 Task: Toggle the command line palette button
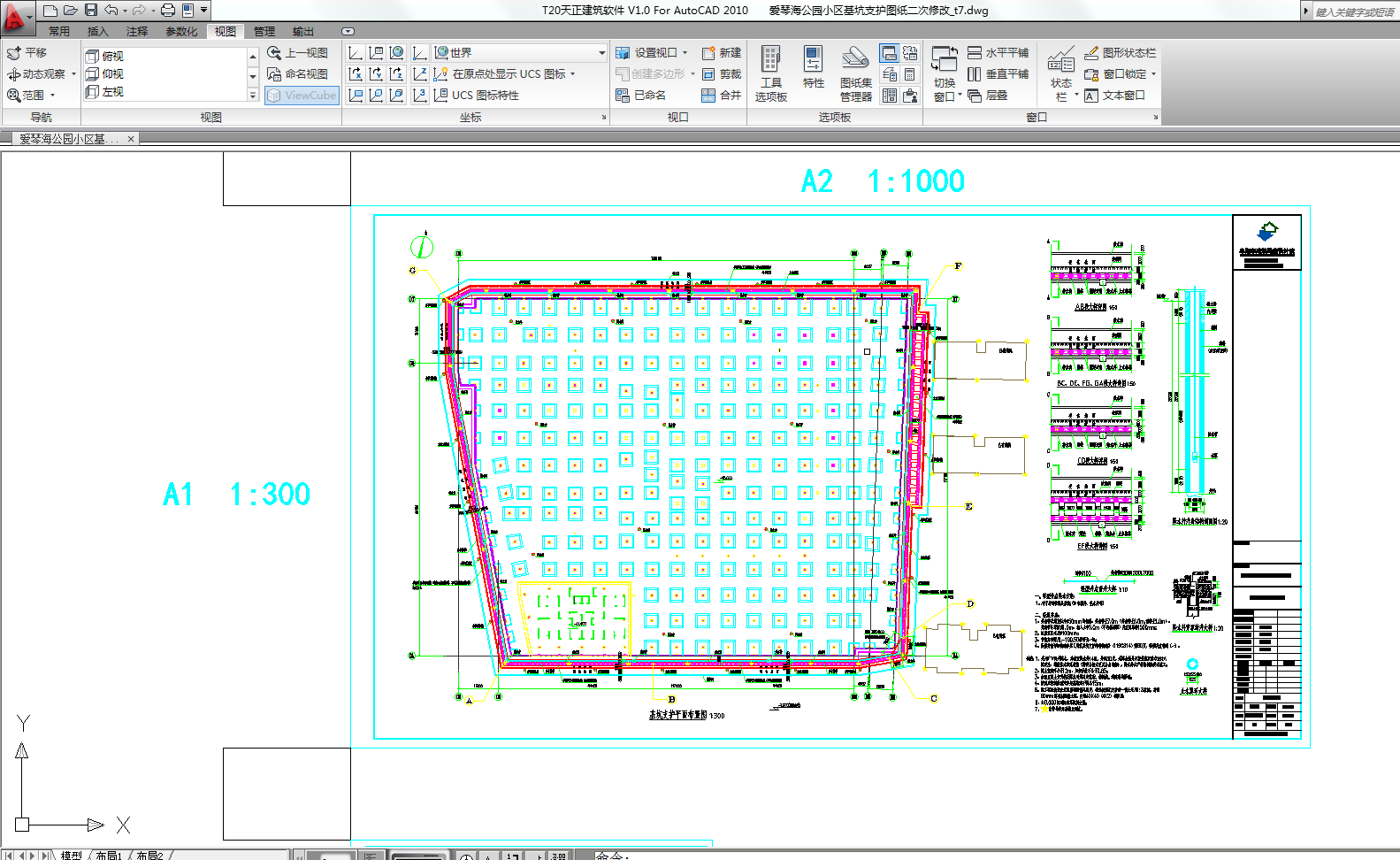coord(889,53)
